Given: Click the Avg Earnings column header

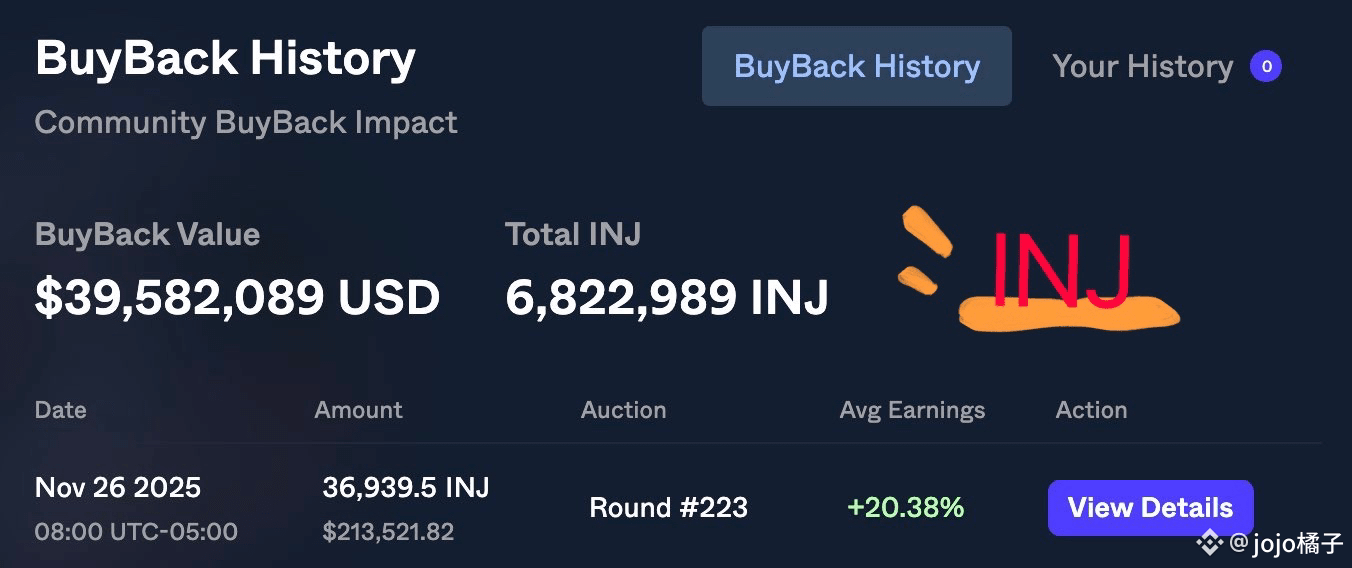Looking at the screenshot, I should 912,410.
